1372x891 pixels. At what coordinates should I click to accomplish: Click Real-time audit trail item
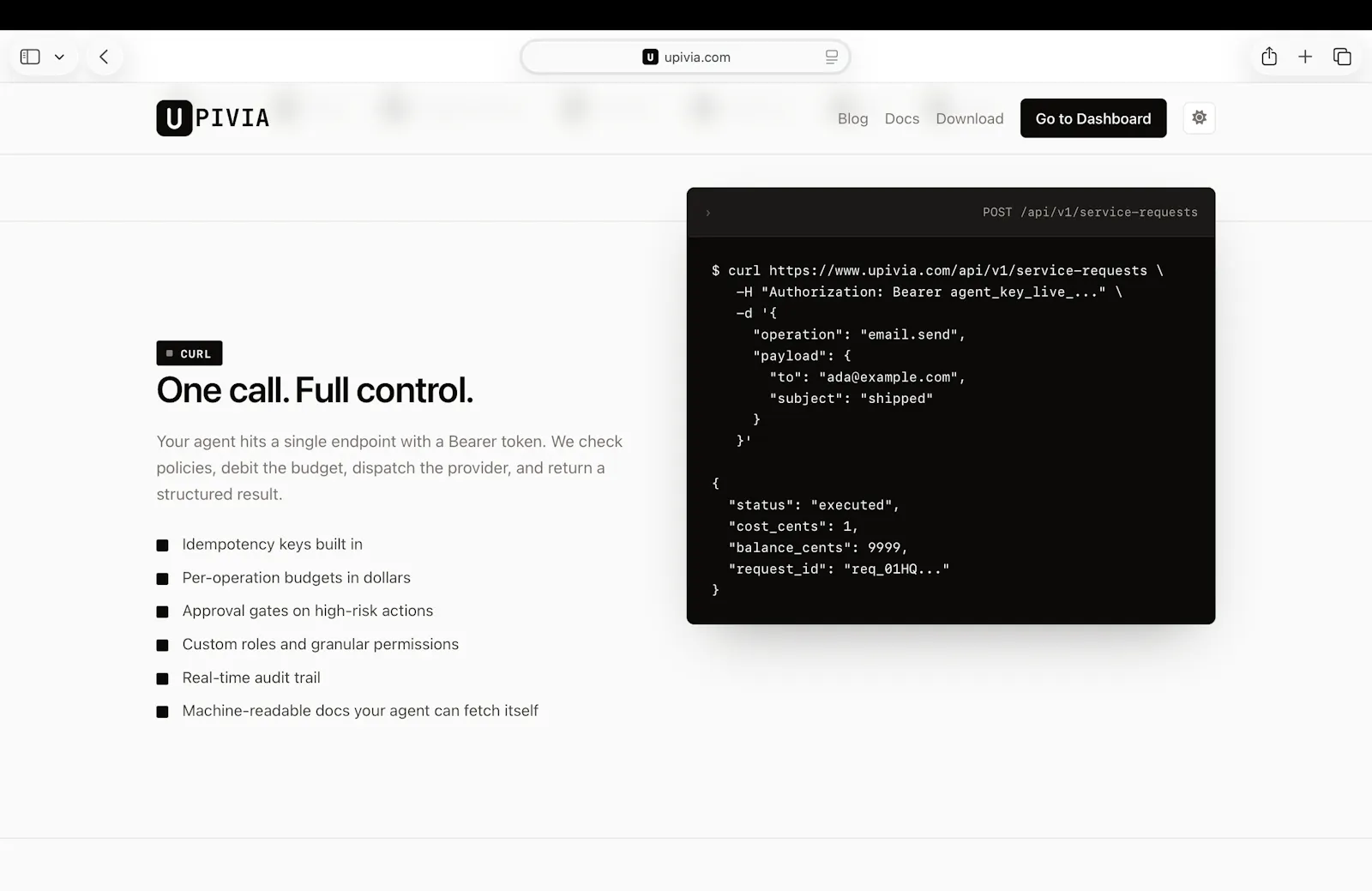pyautogui.click(x=238, y=677)
